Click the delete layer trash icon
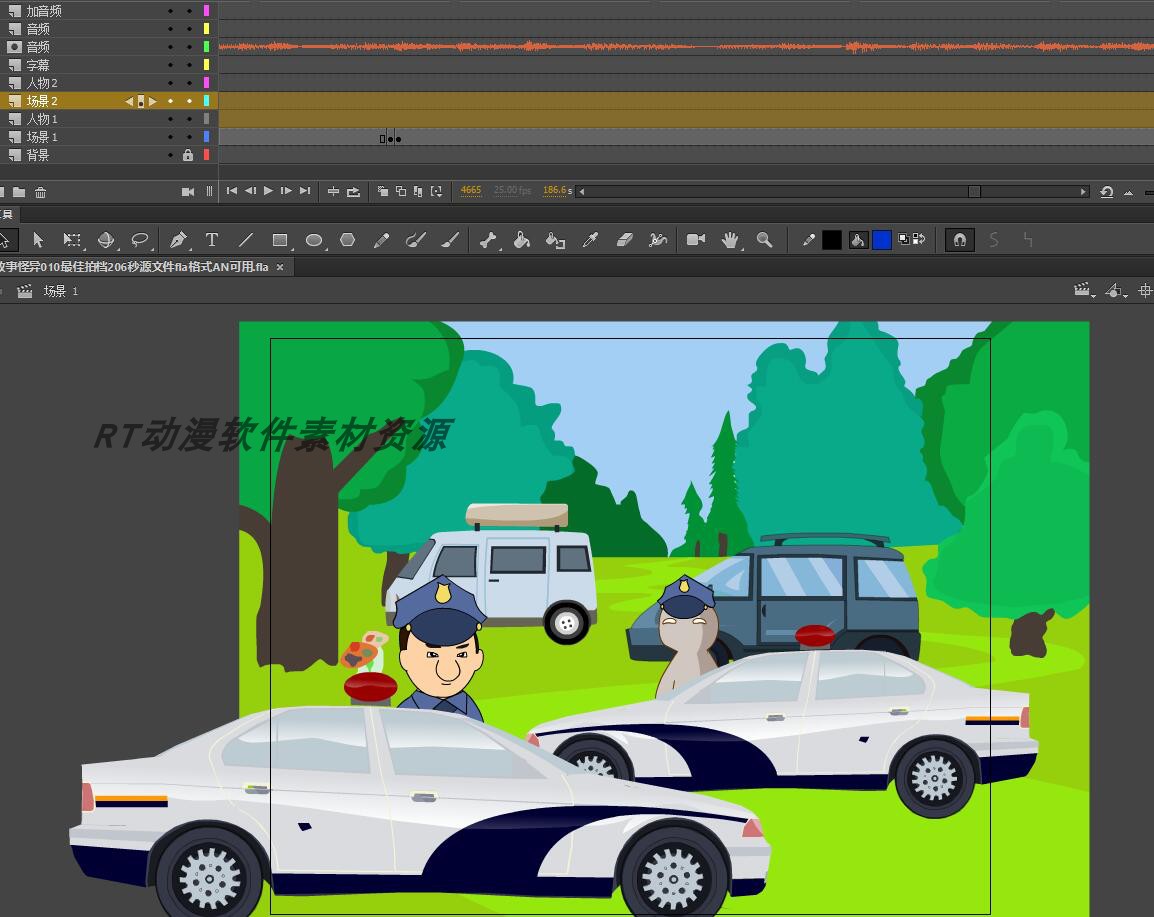The width and height of the screenshot is (1154, 917). tap(40, 192)
